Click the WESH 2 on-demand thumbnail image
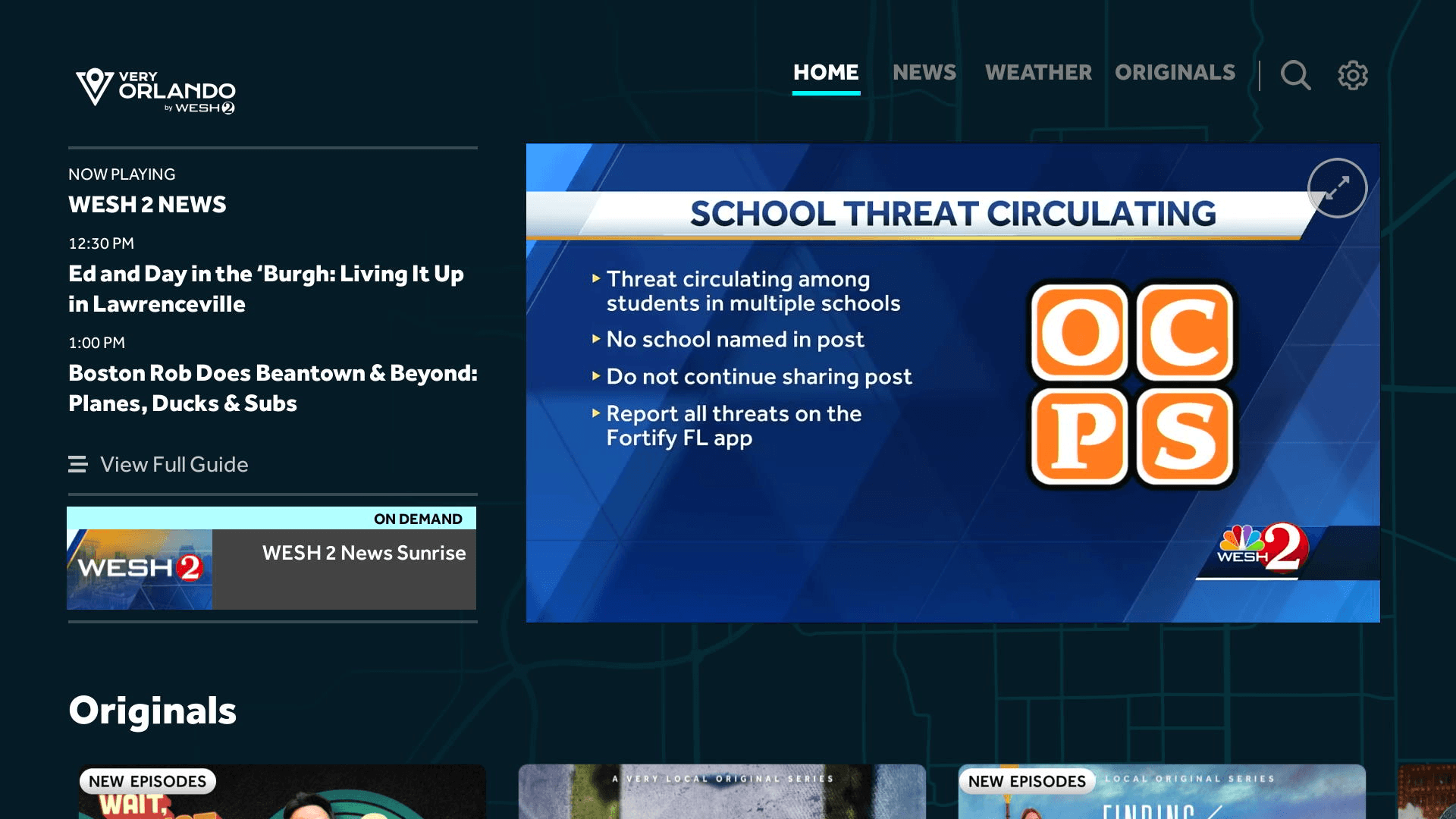 pos(140,569)
